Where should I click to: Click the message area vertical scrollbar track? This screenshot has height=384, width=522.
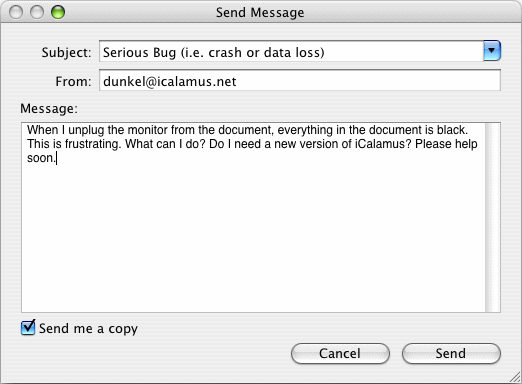tap(493, 217)
